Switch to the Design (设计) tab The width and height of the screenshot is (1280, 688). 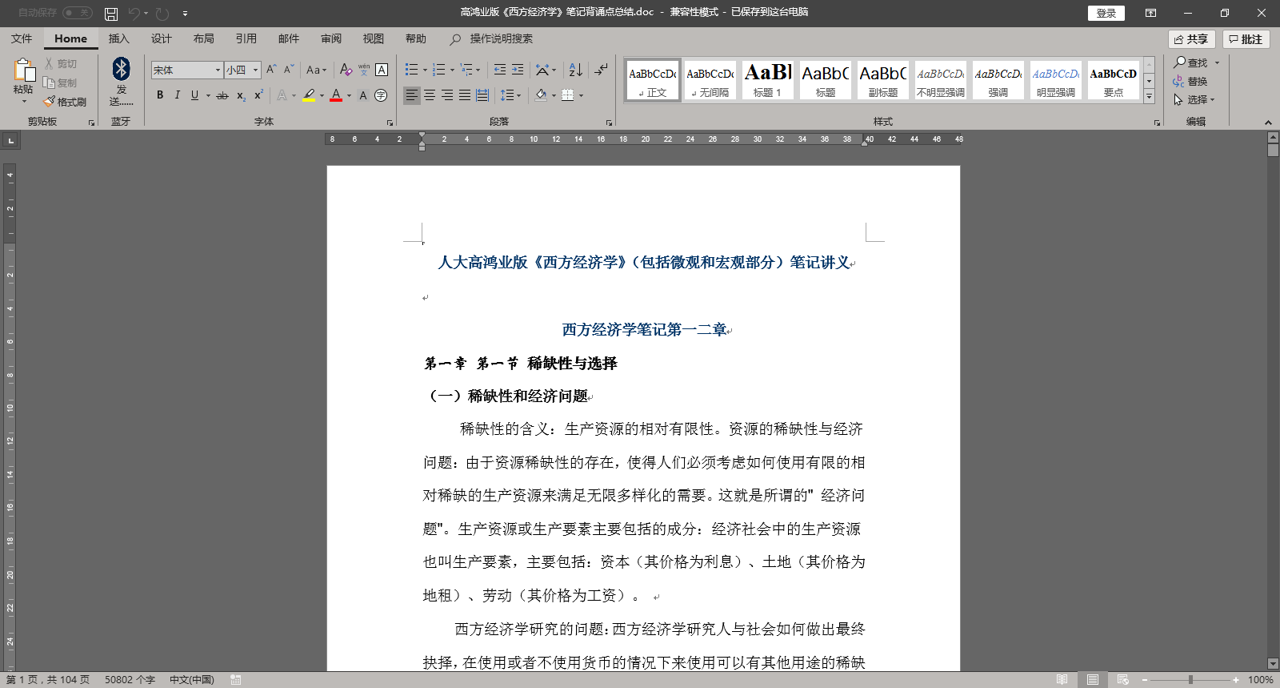point(161,39)
